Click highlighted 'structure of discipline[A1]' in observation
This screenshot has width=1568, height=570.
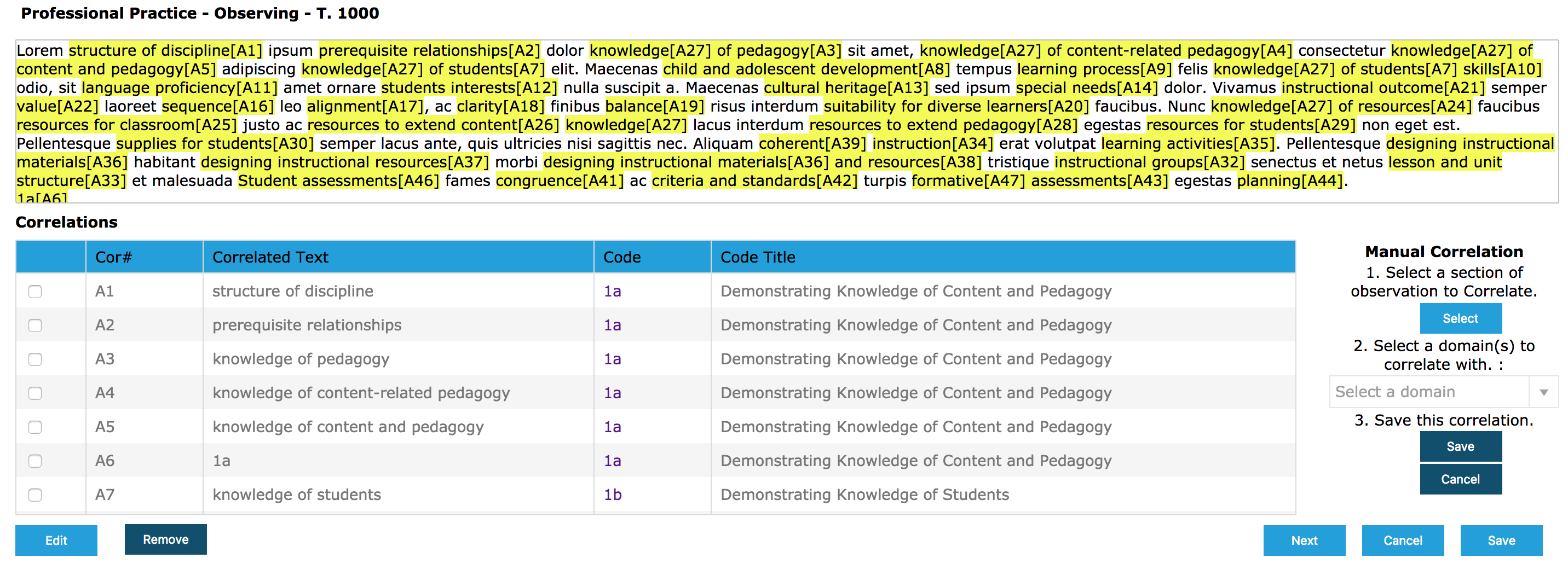[x=165, y=50]
